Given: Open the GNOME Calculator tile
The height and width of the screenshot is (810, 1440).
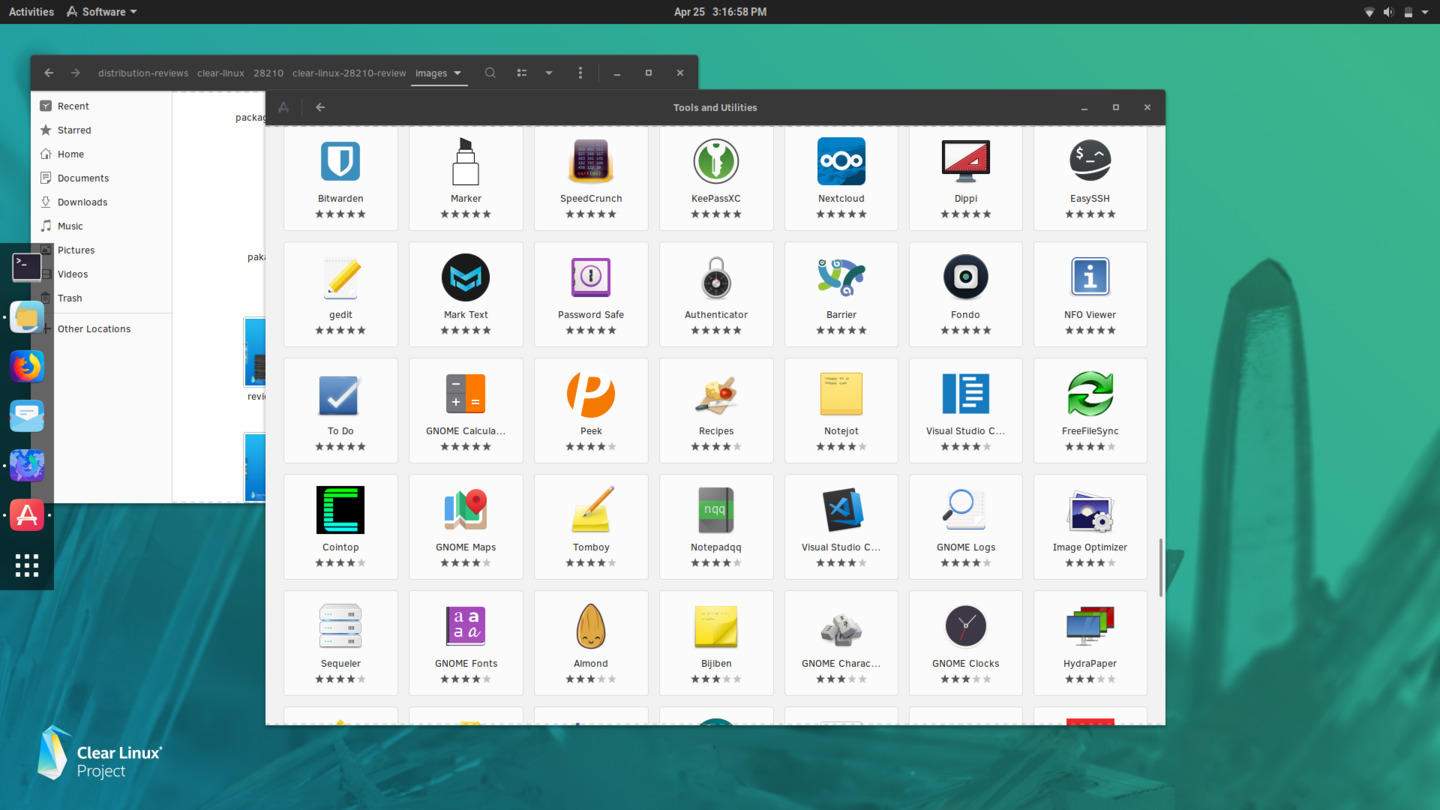Looking at the screenshot, I should point(466,411).
